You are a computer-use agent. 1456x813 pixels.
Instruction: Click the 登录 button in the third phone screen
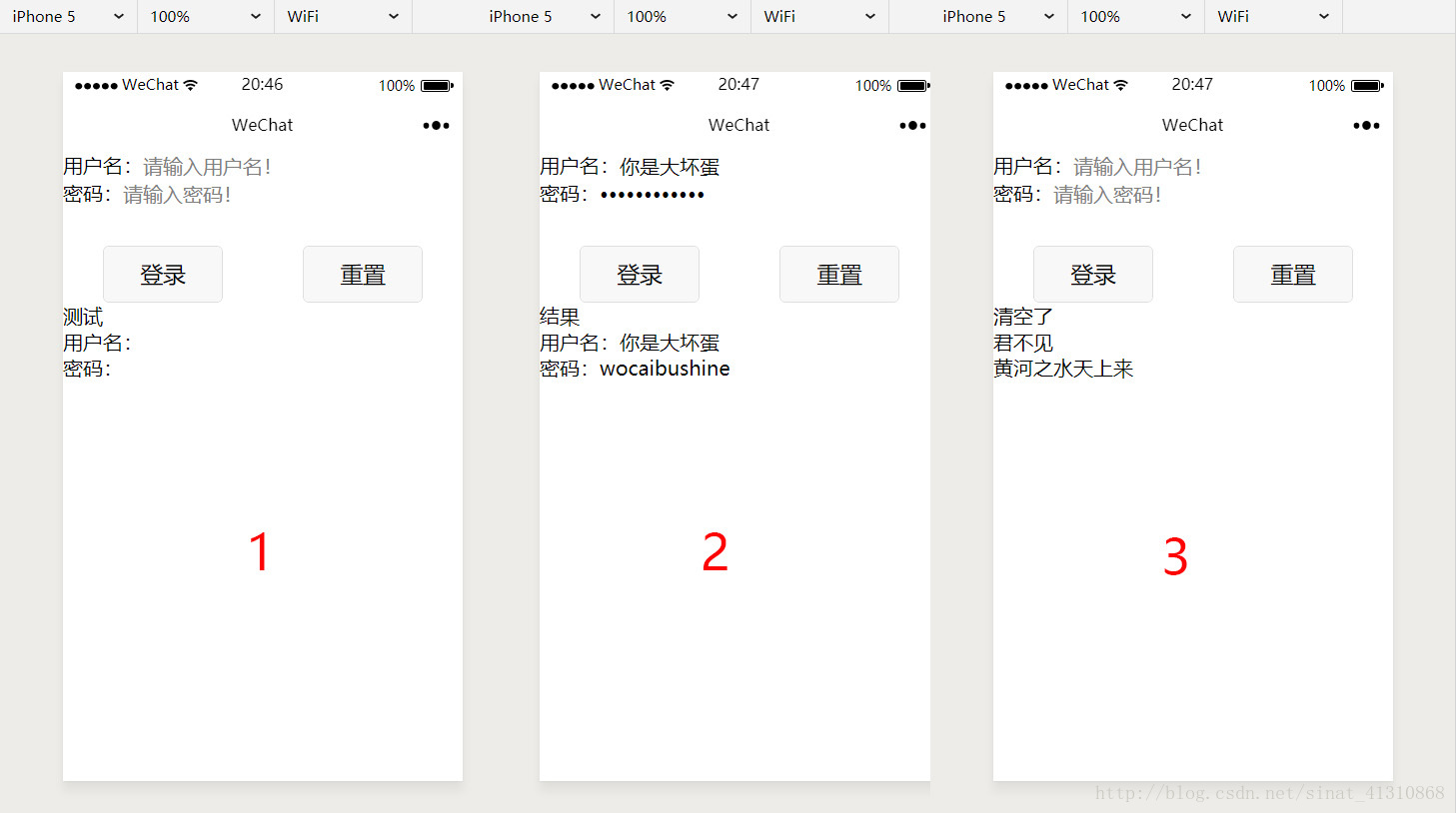[x=1093, y=274]
